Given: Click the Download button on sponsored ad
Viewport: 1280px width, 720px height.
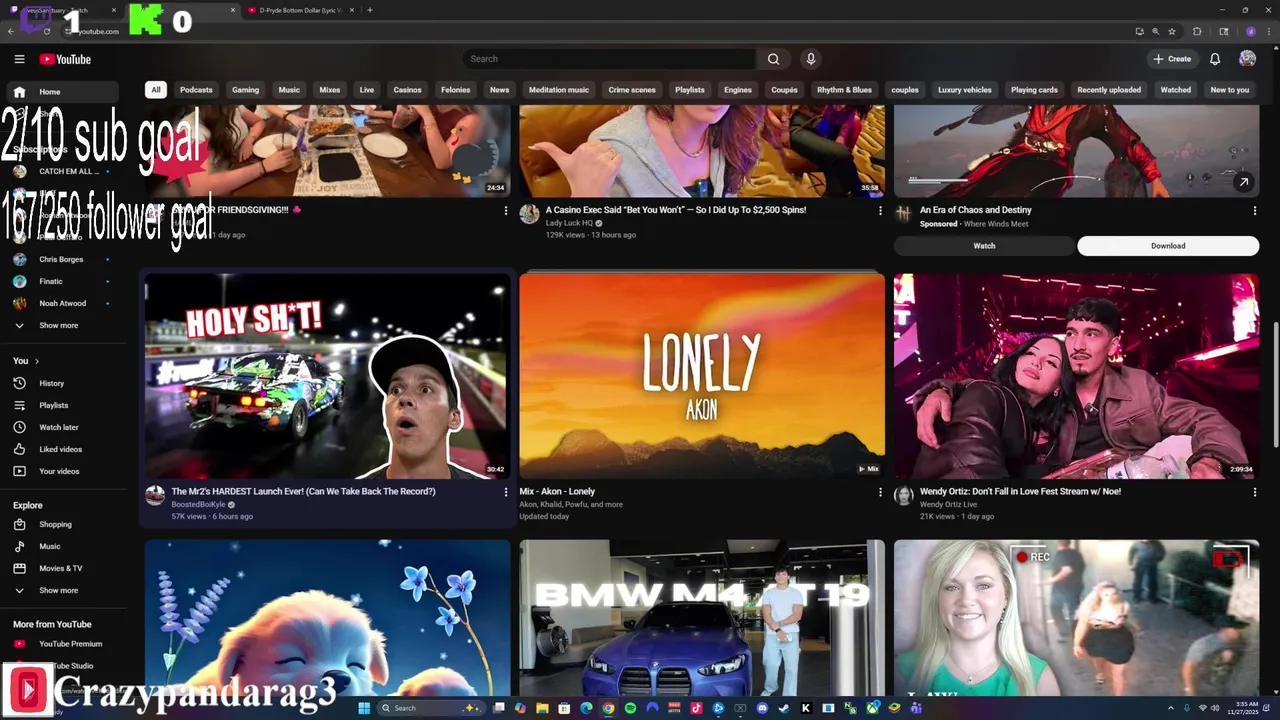Looking at the screenshot, I should click(1168, 246).
